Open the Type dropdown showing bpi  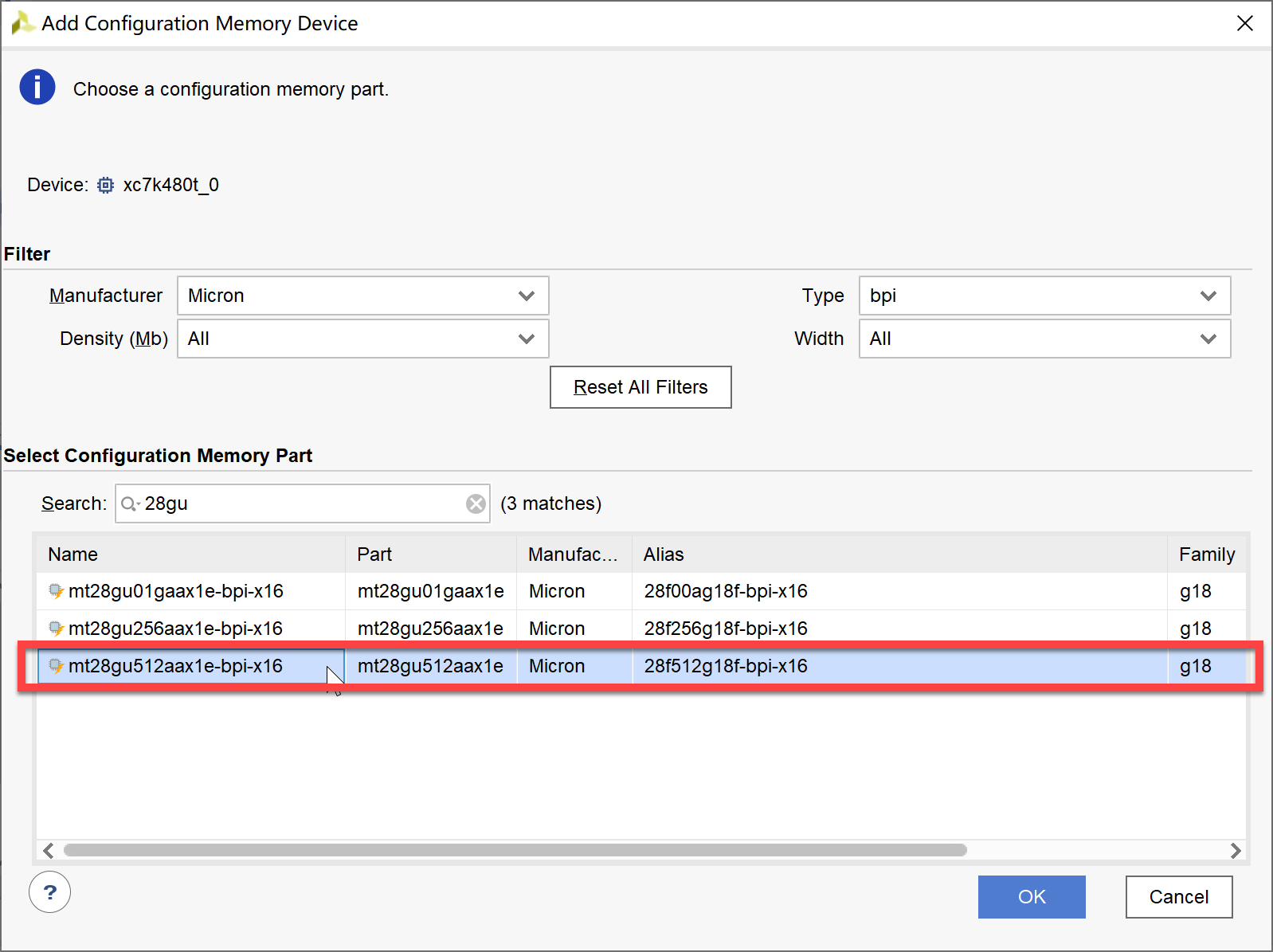point(1044,296)
